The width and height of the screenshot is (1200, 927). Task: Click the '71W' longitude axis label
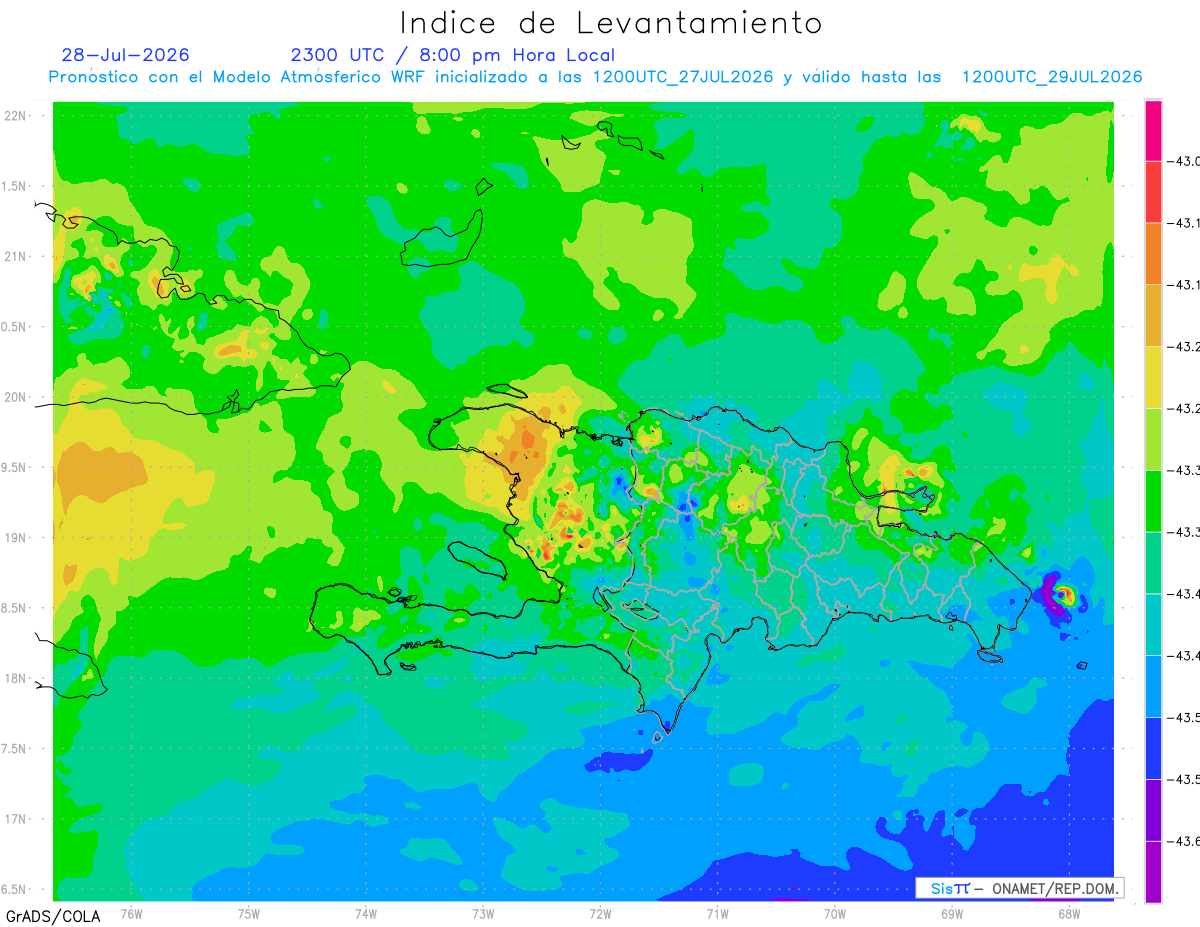(x=717, y=913)
